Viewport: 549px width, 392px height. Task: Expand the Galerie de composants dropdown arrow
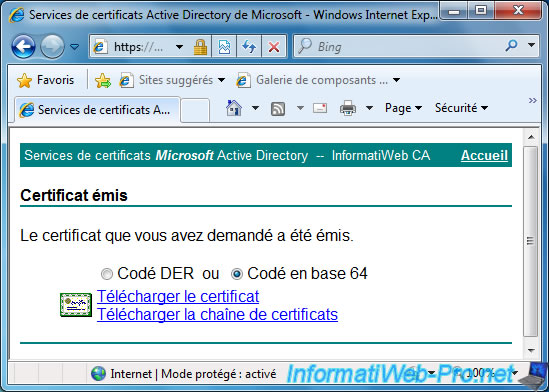[396, 80]
